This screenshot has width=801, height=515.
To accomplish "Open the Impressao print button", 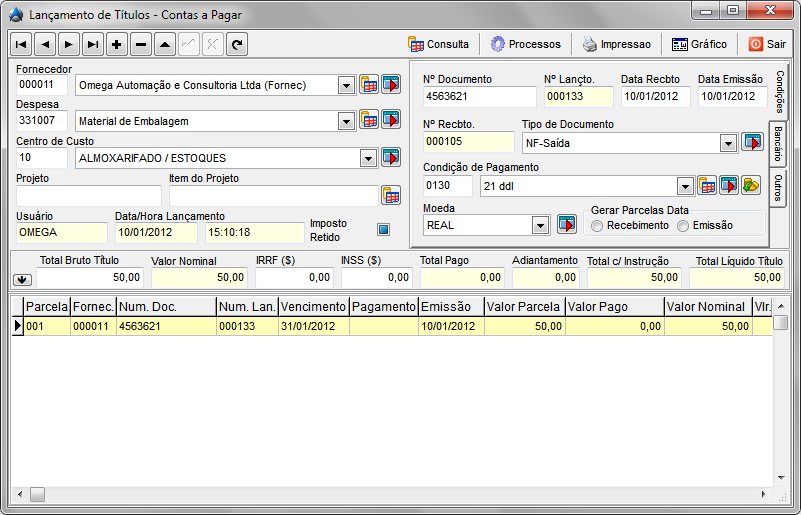I will click(x=616, y=44).
